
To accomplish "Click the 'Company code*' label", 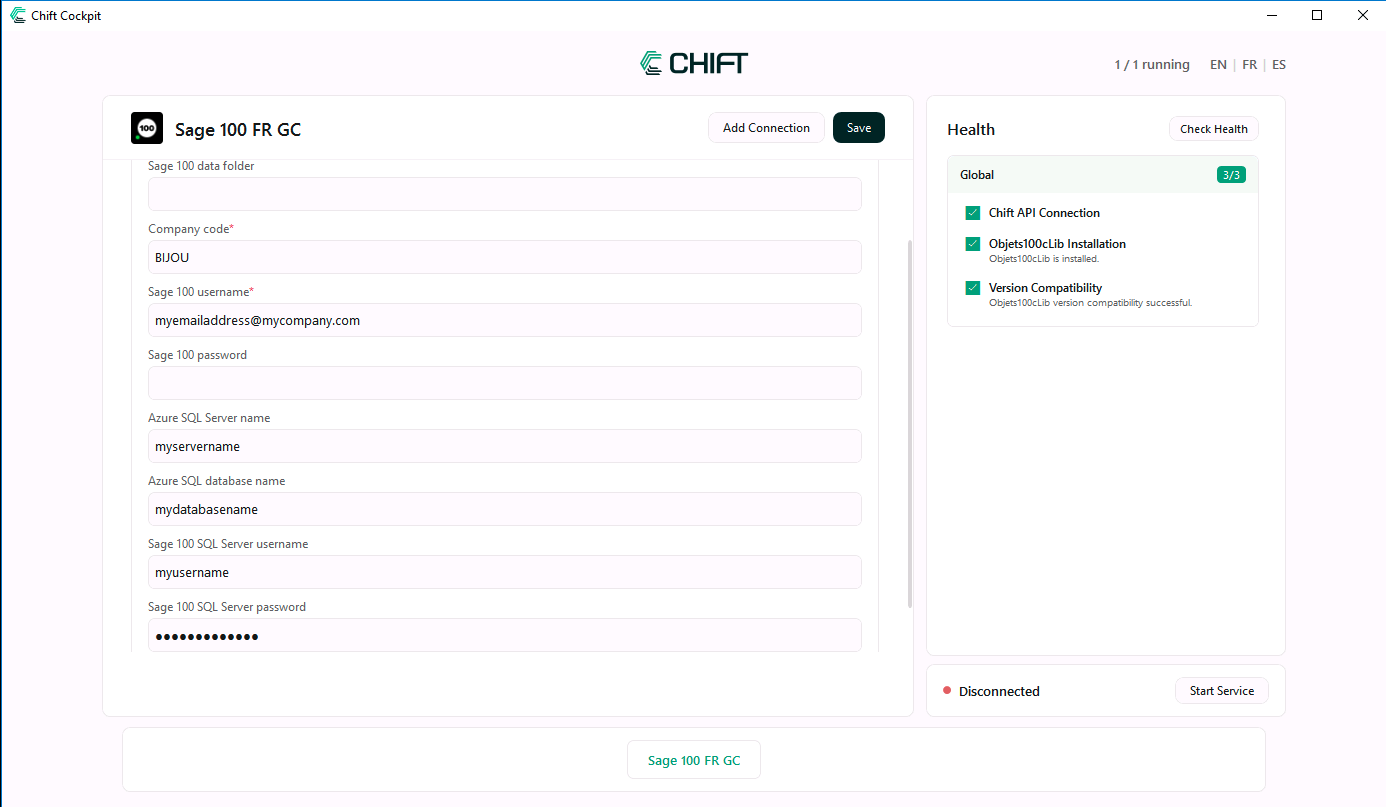I will coord(191,229).
